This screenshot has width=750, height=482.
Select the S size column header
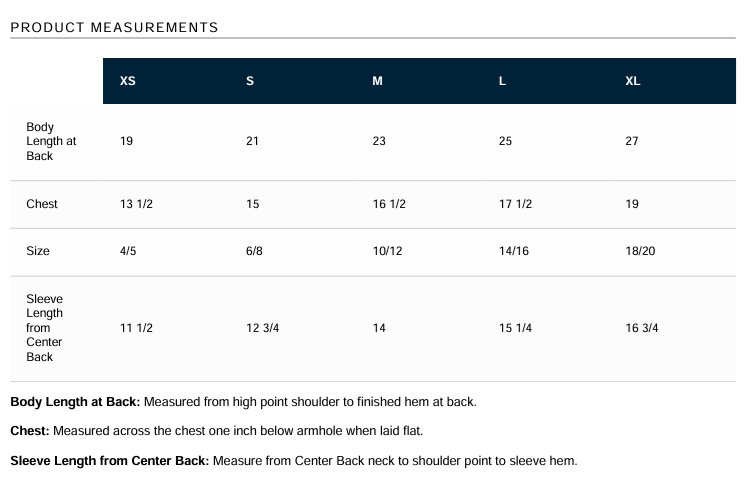tap(250, 81)
